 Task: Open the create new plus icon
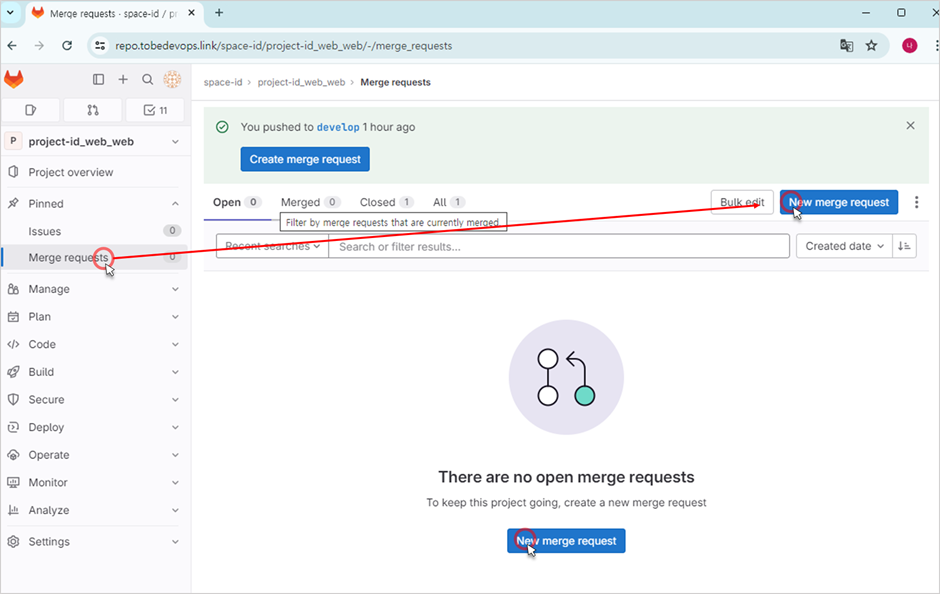(123, 80)
